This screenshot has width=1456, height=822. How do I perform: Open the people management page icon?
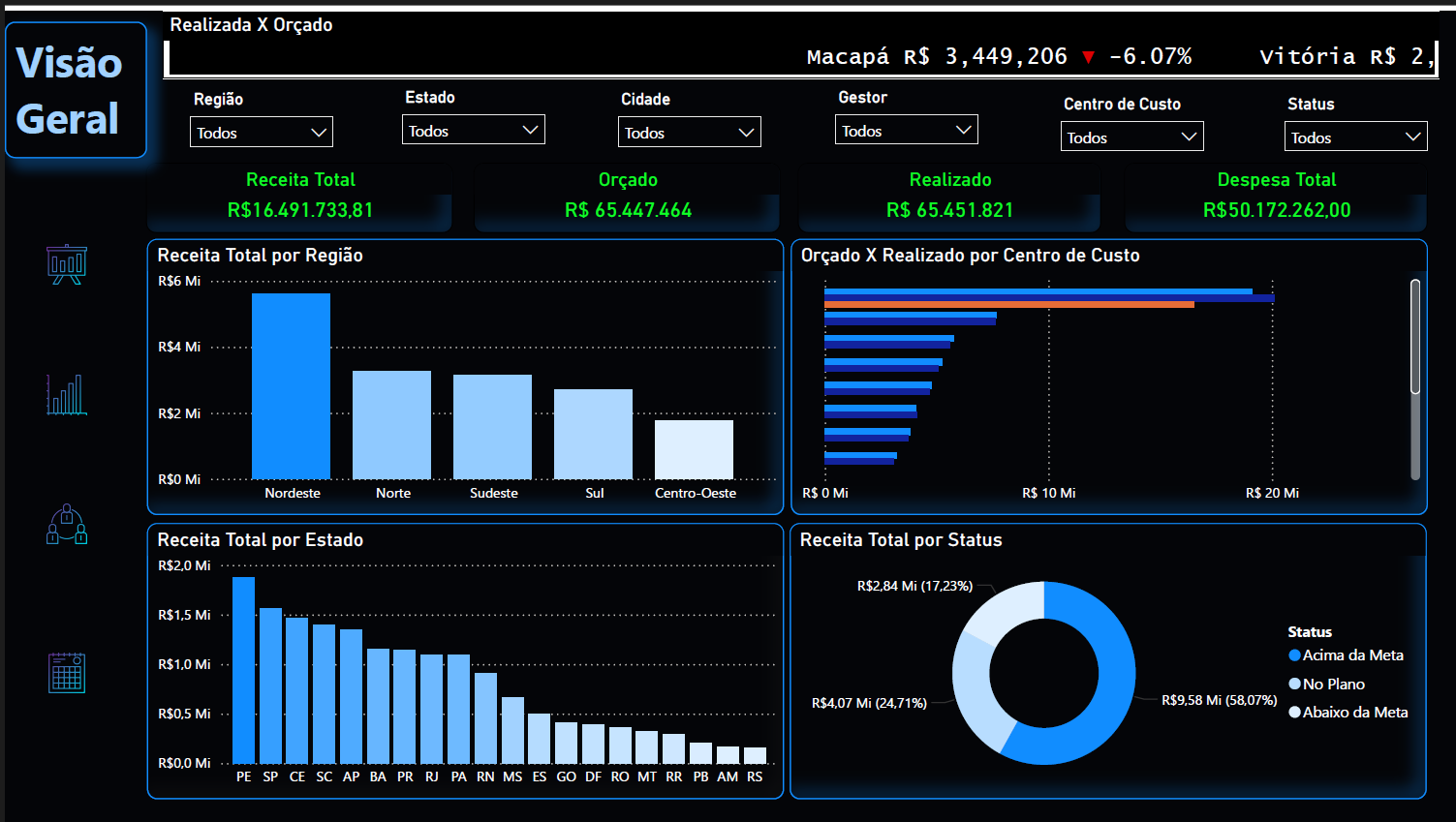66,525
